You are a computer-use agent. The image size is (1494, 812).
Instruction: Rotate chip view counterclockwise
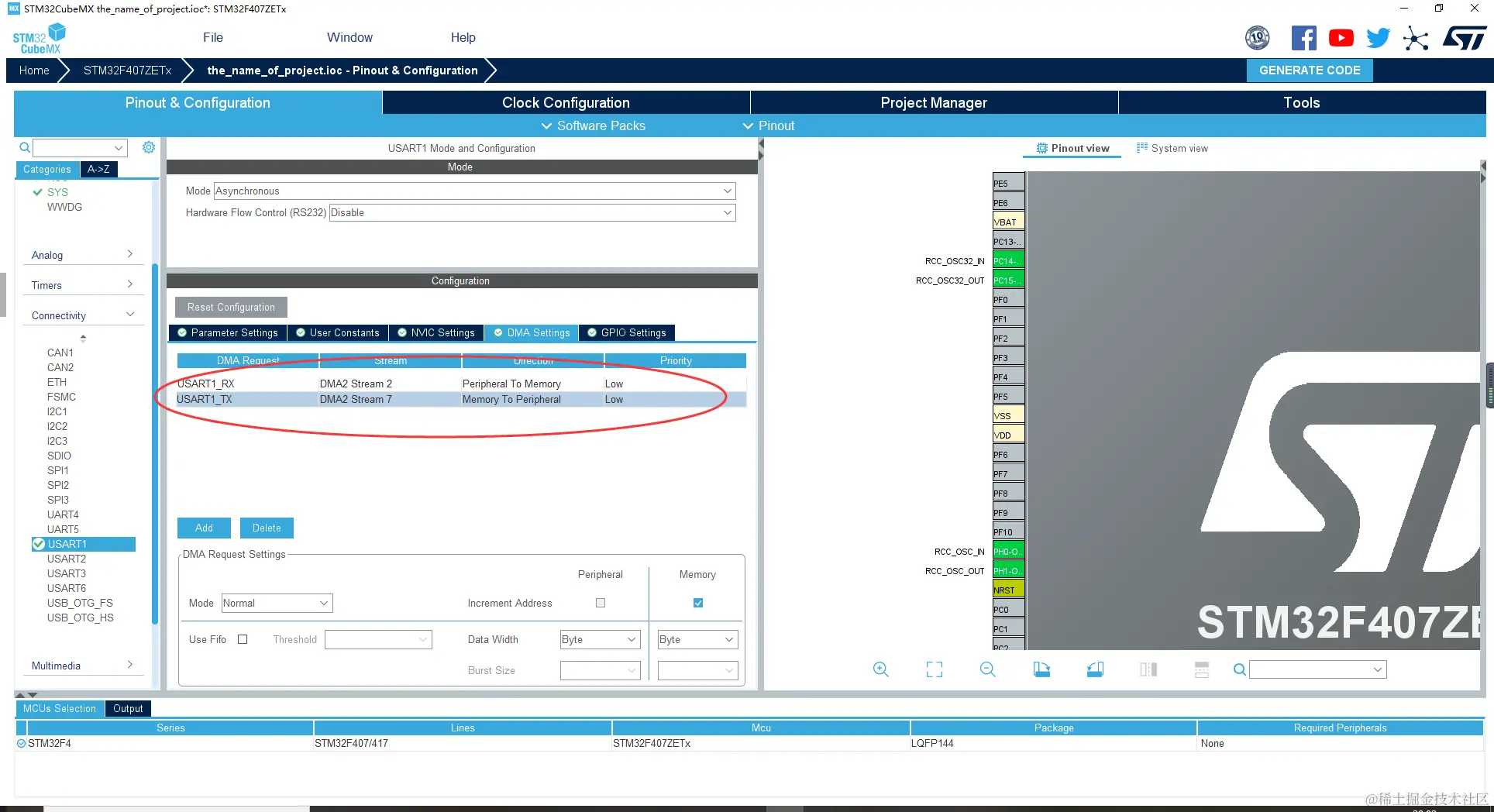pyautogui.click(x=1095, y=669)
